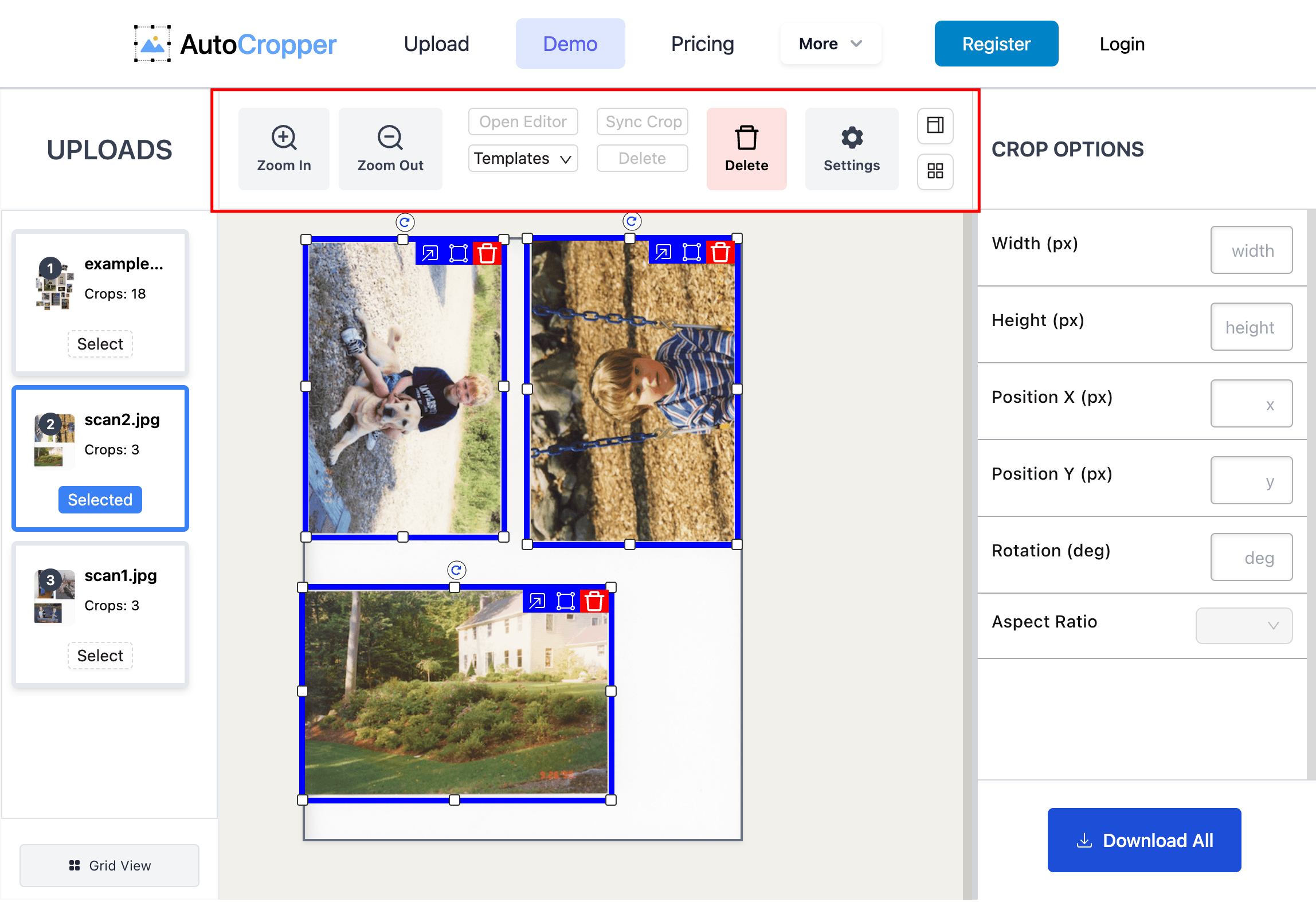The width and height of the screenshot is (1316, 902).
Task: Click transform handles icon on dog photo crop
Action: (457, 253)
